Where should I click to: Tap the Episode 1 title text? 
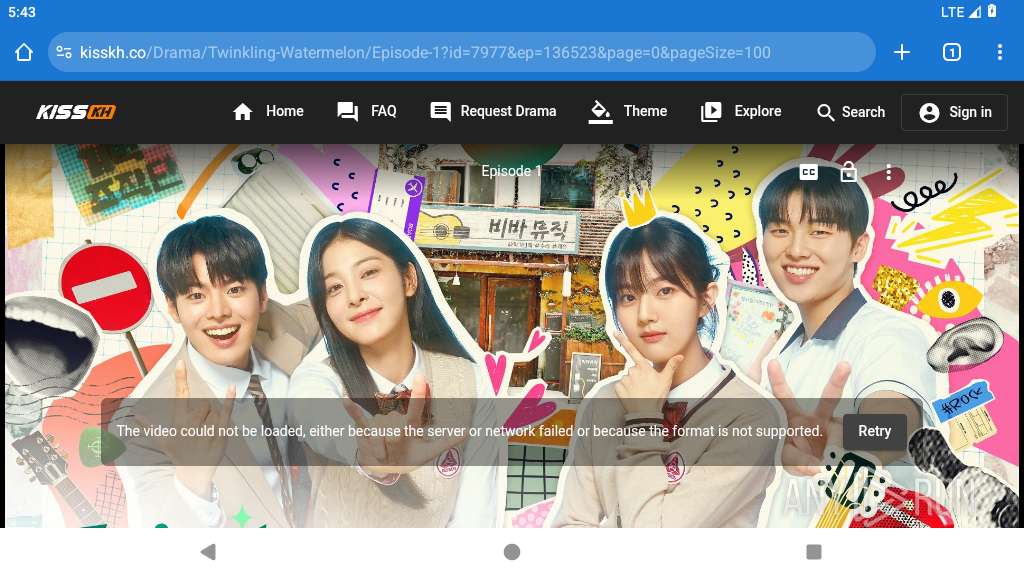click(x=511, y=171)
